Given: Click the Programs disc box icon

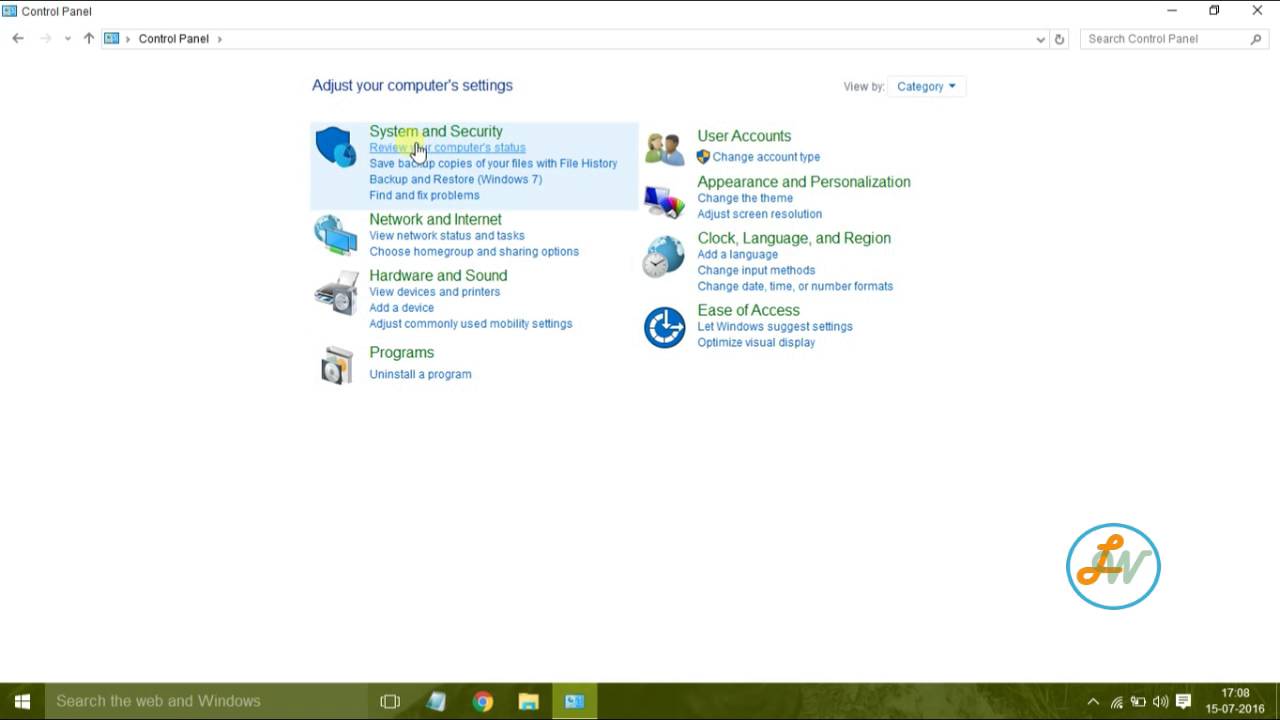Looking at the screenshot, I should pyautogui.click(x=336, y=365).
